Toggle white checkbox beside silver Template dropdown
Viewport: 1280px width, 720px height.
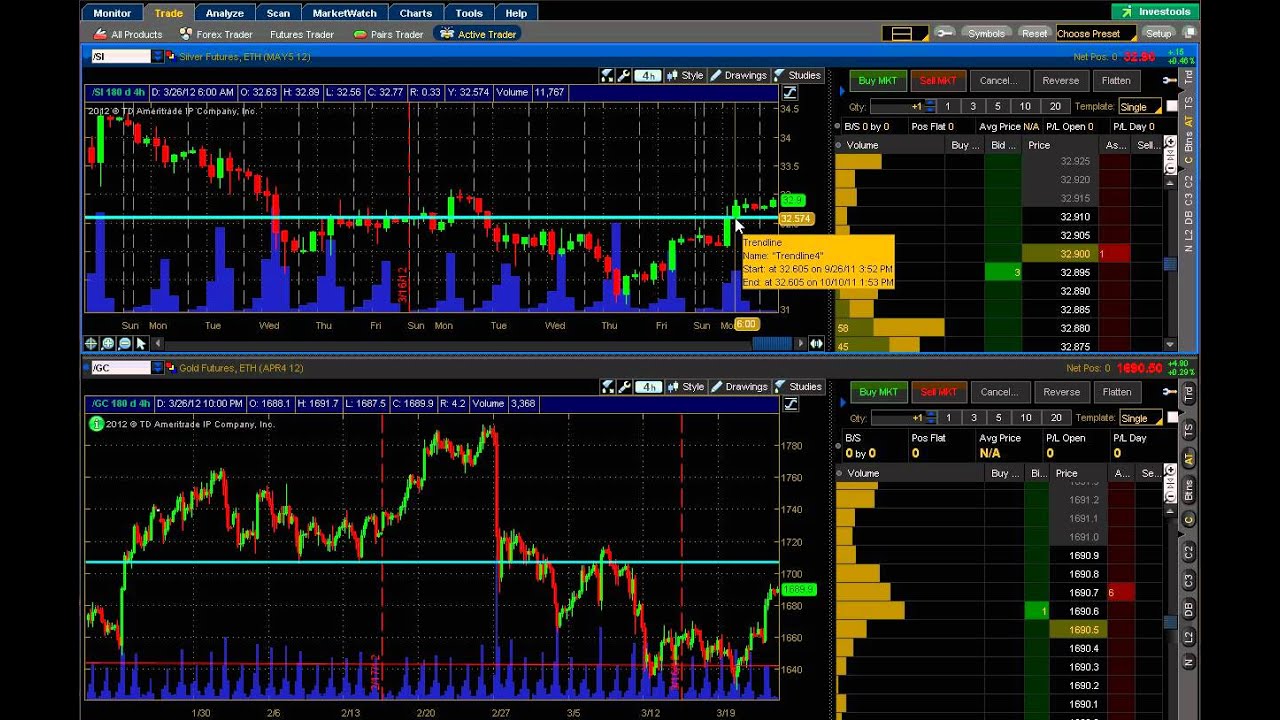click(x=1172, y=106)
